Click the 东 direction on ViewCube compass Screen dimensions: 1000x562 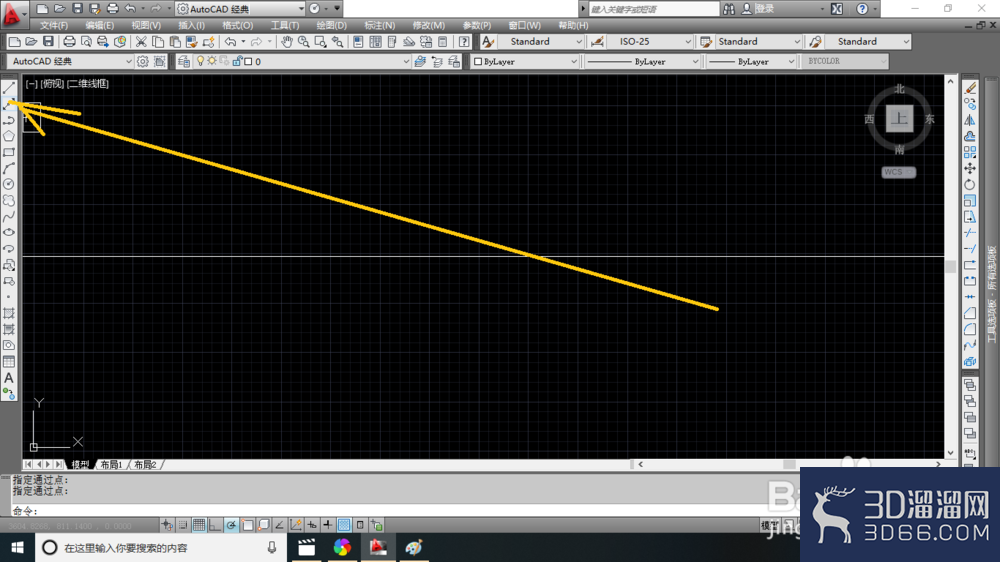click(x=929, y=119)
